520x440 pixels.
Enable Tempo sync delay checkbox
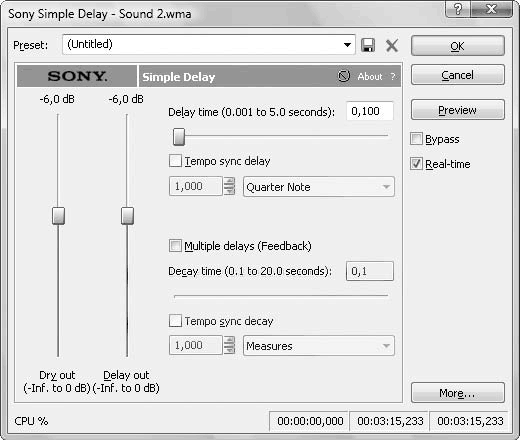pyautogui.click(x=176, y=161)
